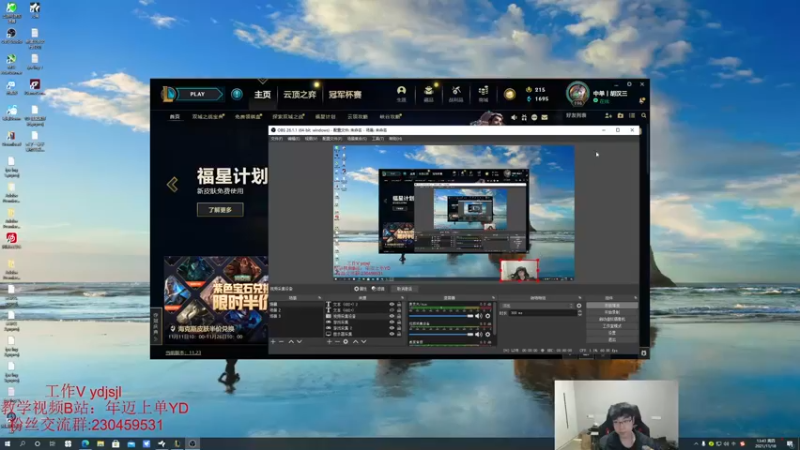This screenshot has height=450, width=800.
Task: Open the 生涯 profile icon in League client
Action: (x=402, y=93)
